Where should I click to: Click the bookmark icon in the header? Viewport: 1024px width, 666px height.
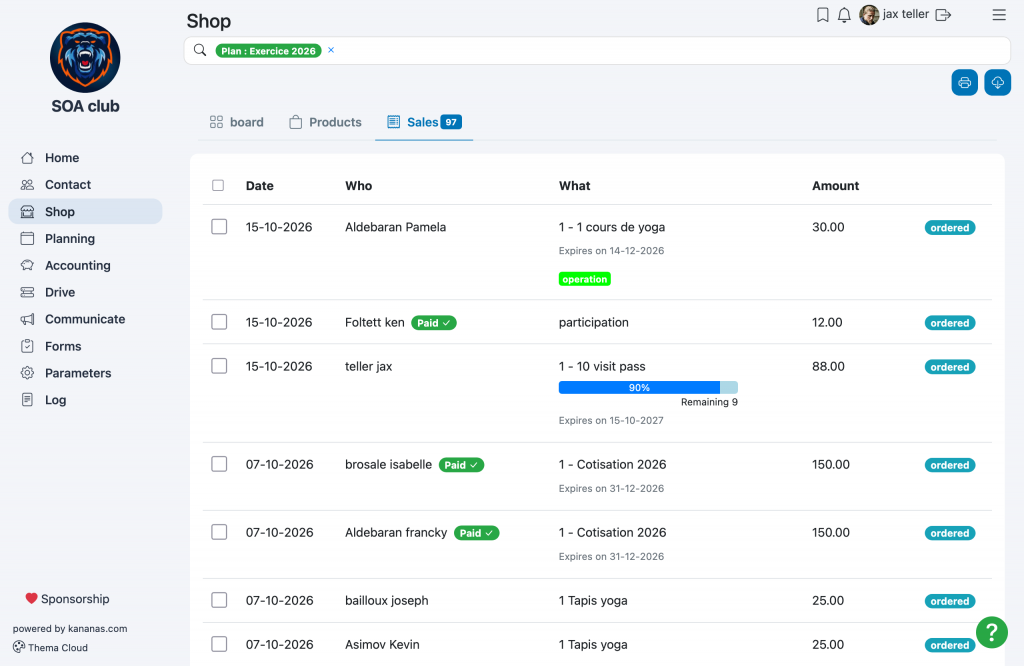[x=823, y=14]
